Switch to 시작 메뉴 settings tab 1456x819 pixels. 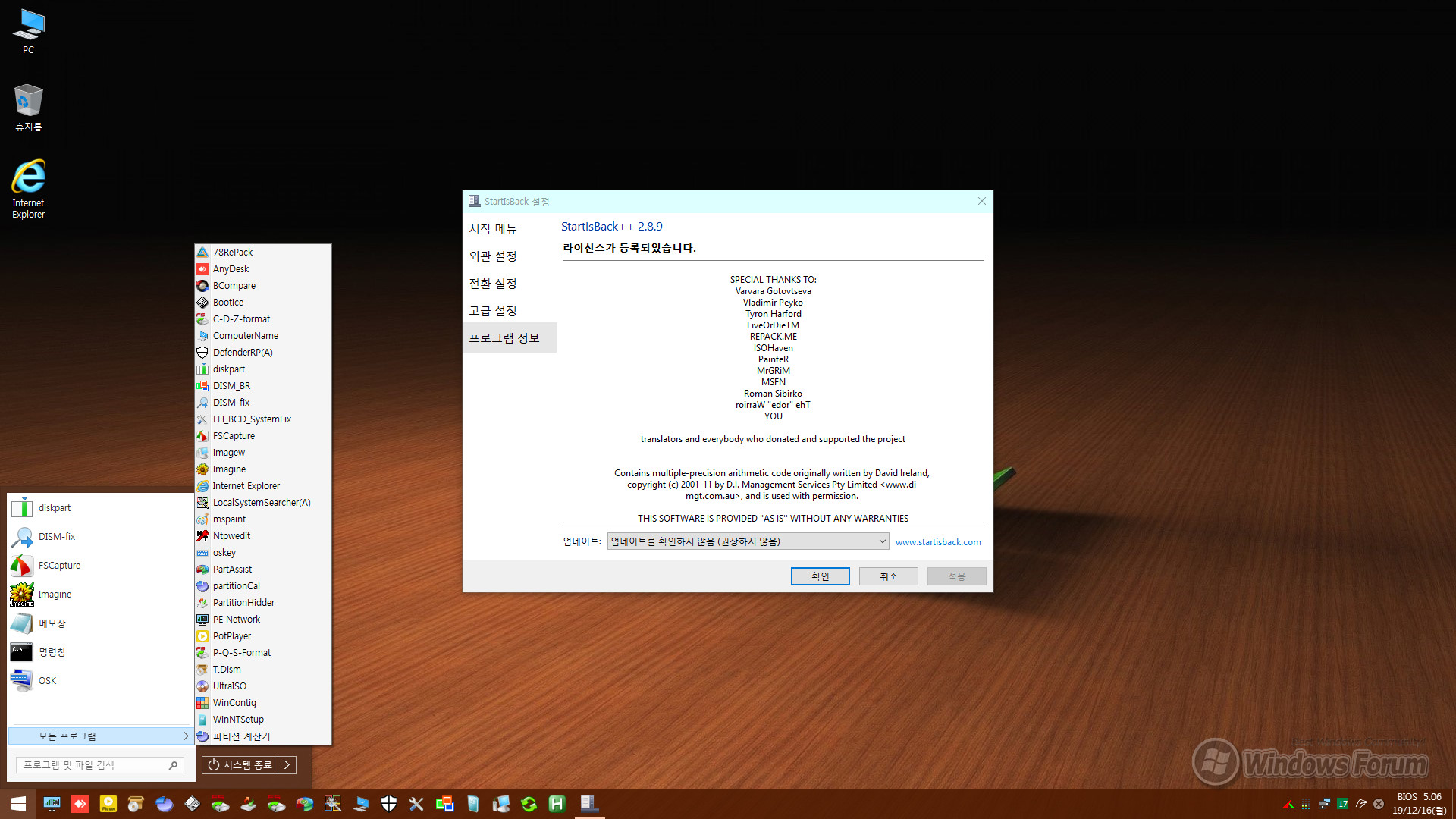510,229
